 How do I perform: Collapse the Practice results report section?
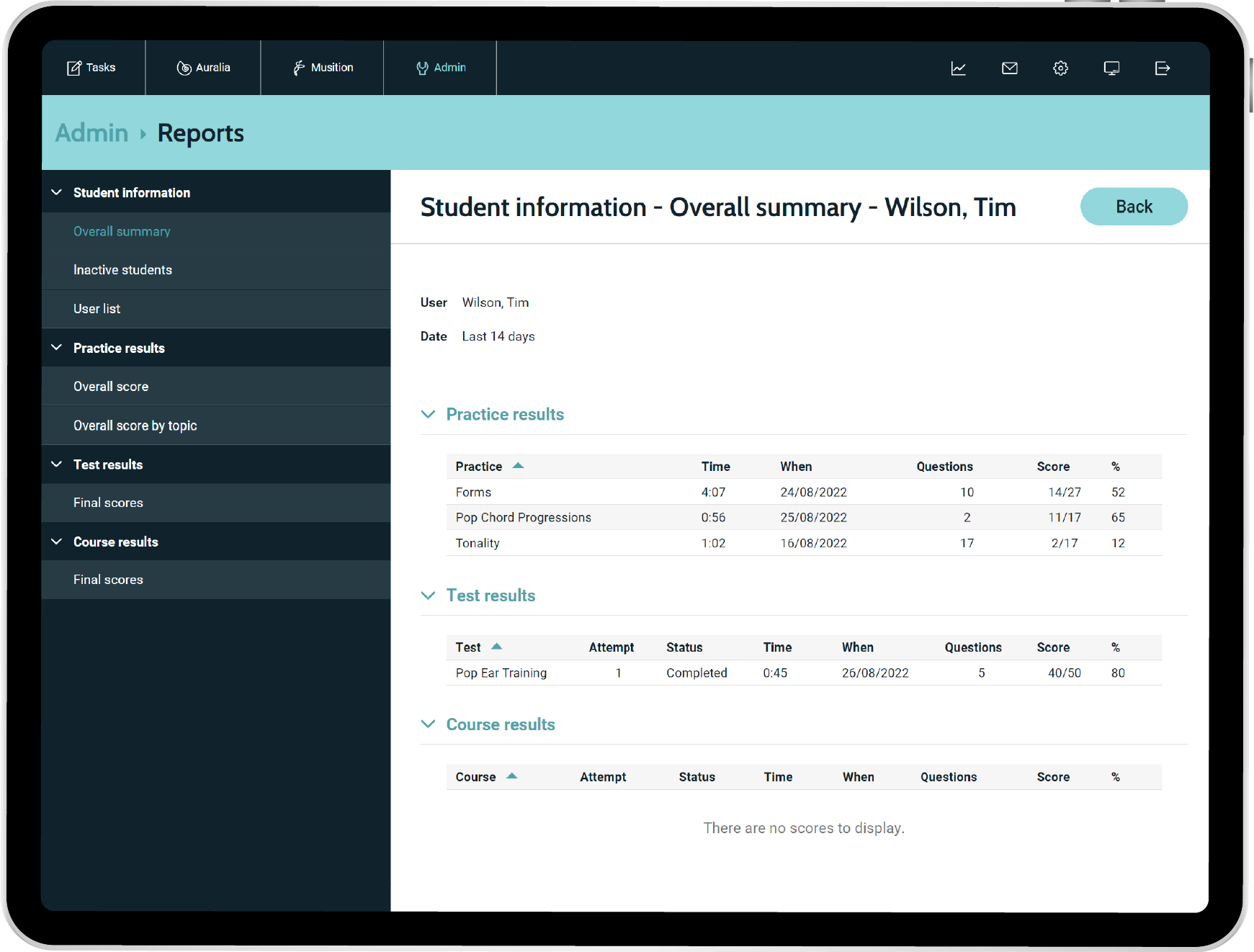pos(429,414)
